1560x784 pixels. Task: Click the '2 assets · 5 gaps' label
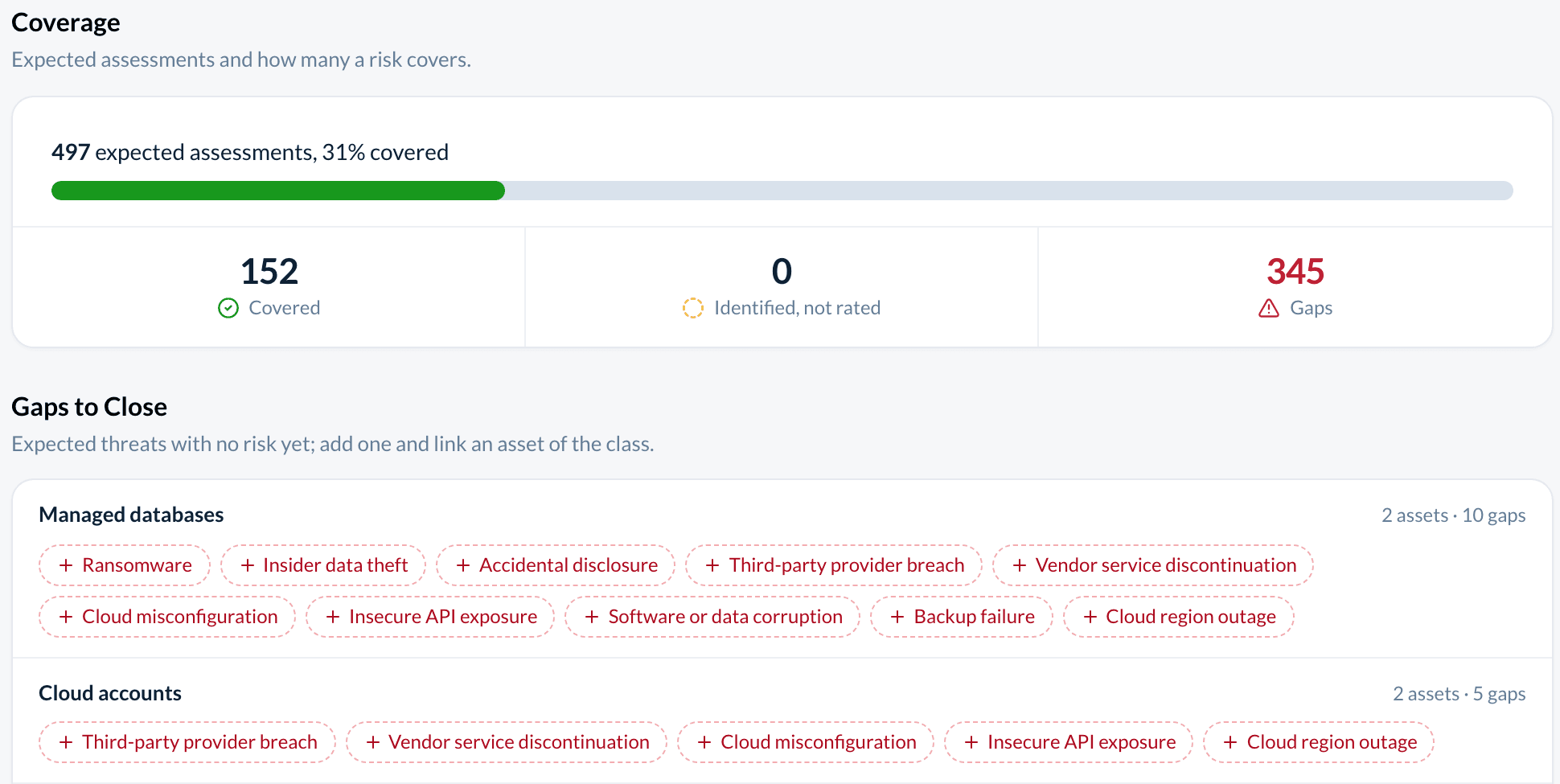(1459, 694)
